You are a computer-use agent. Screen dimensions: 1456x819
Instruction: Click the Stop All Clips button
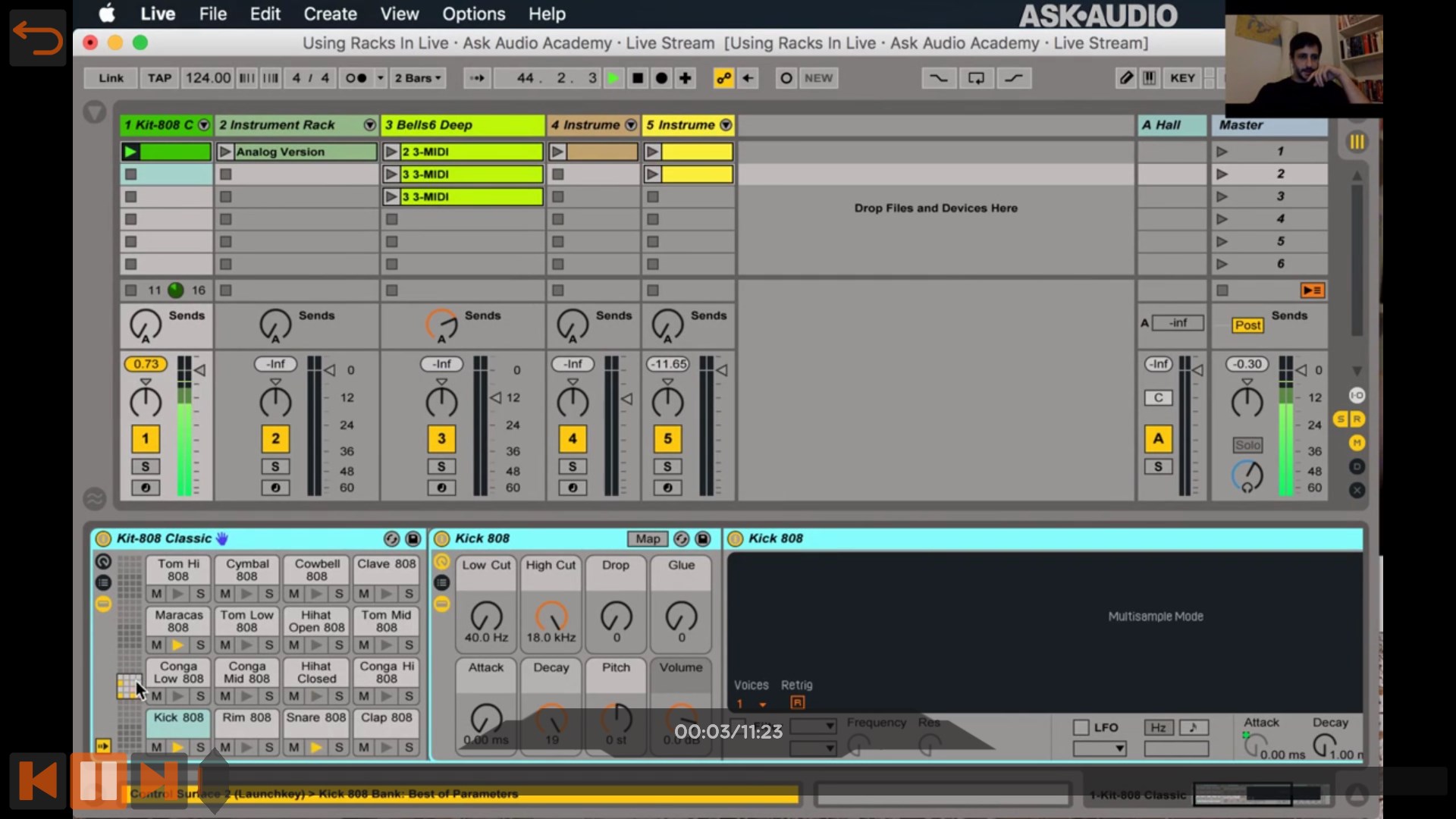(1313, 290)
